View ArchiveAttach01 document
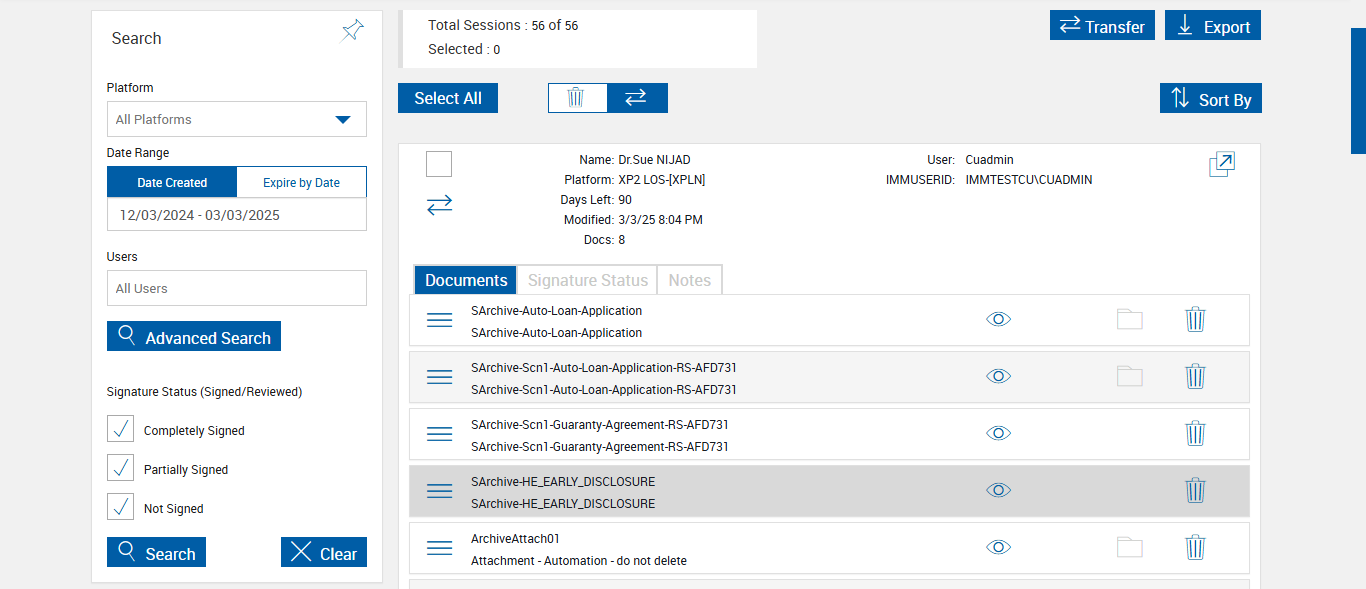The width and height of the screenshot is (1366, 589). [x=998, y=547]
